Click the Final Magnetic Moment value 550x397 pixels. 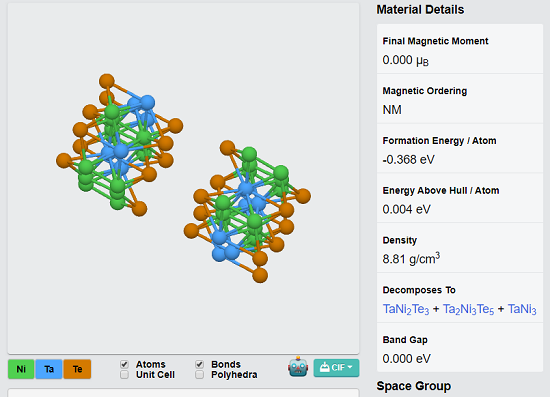pyautogui.click(x=405, y=60)
